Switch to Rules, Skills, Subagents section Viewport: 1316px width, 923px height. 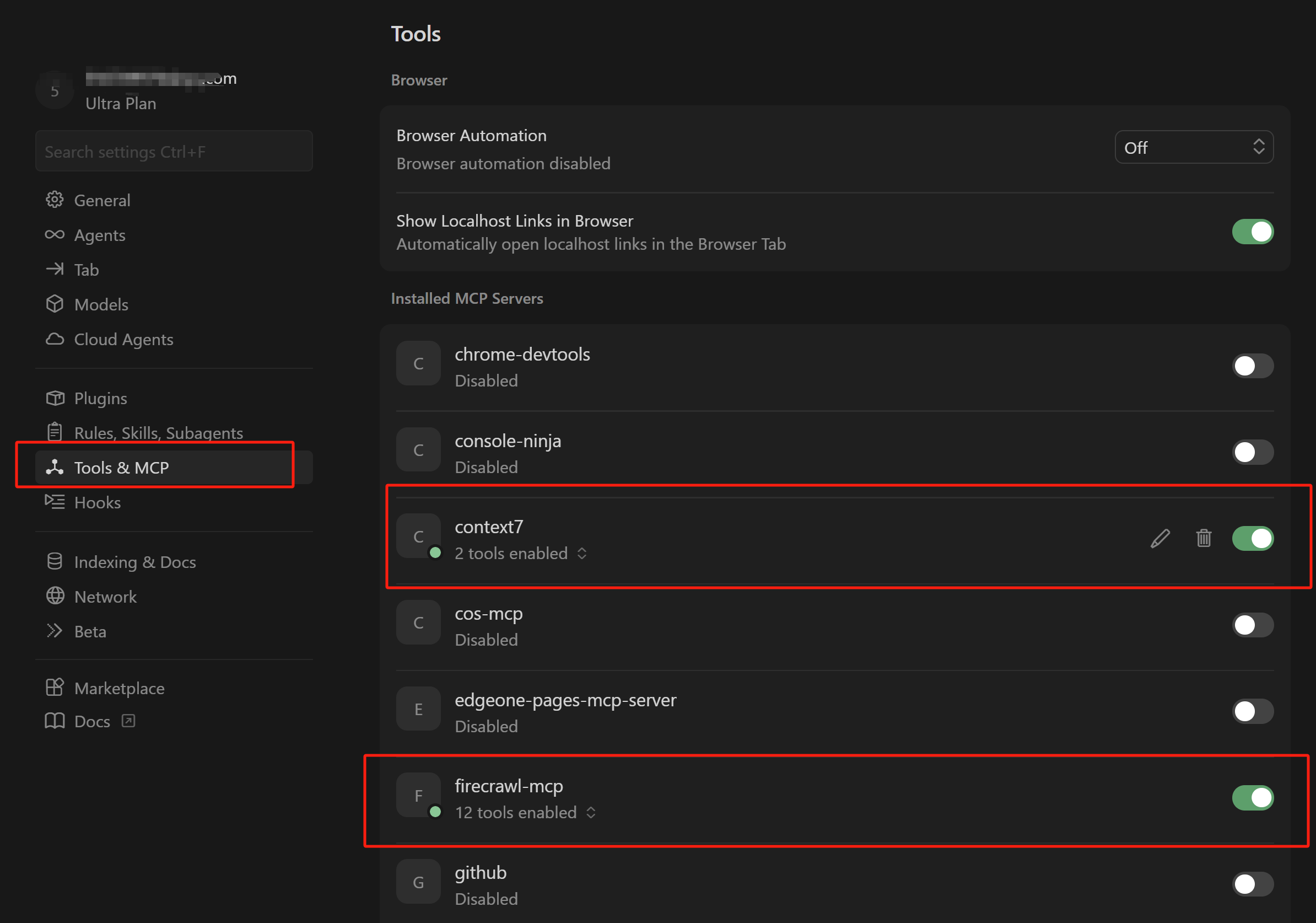[x=158, y=433]
